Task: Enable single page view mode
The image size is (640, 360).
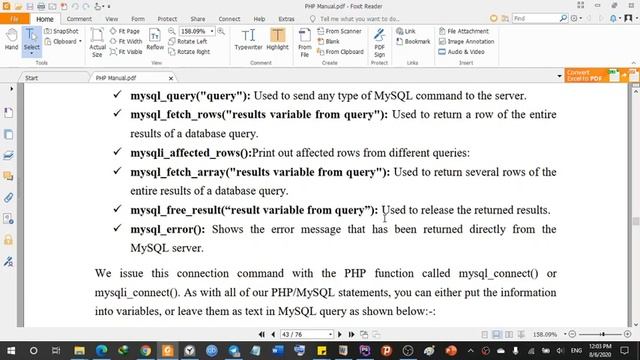Action: click(484, 334)
